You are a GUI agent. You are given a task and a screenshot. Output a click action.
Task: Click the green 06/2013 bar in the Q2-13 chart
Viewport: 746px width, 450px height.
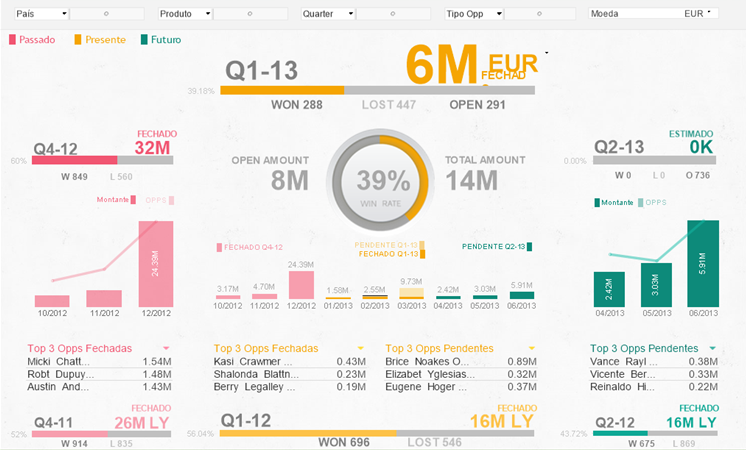tap(703, 263)
